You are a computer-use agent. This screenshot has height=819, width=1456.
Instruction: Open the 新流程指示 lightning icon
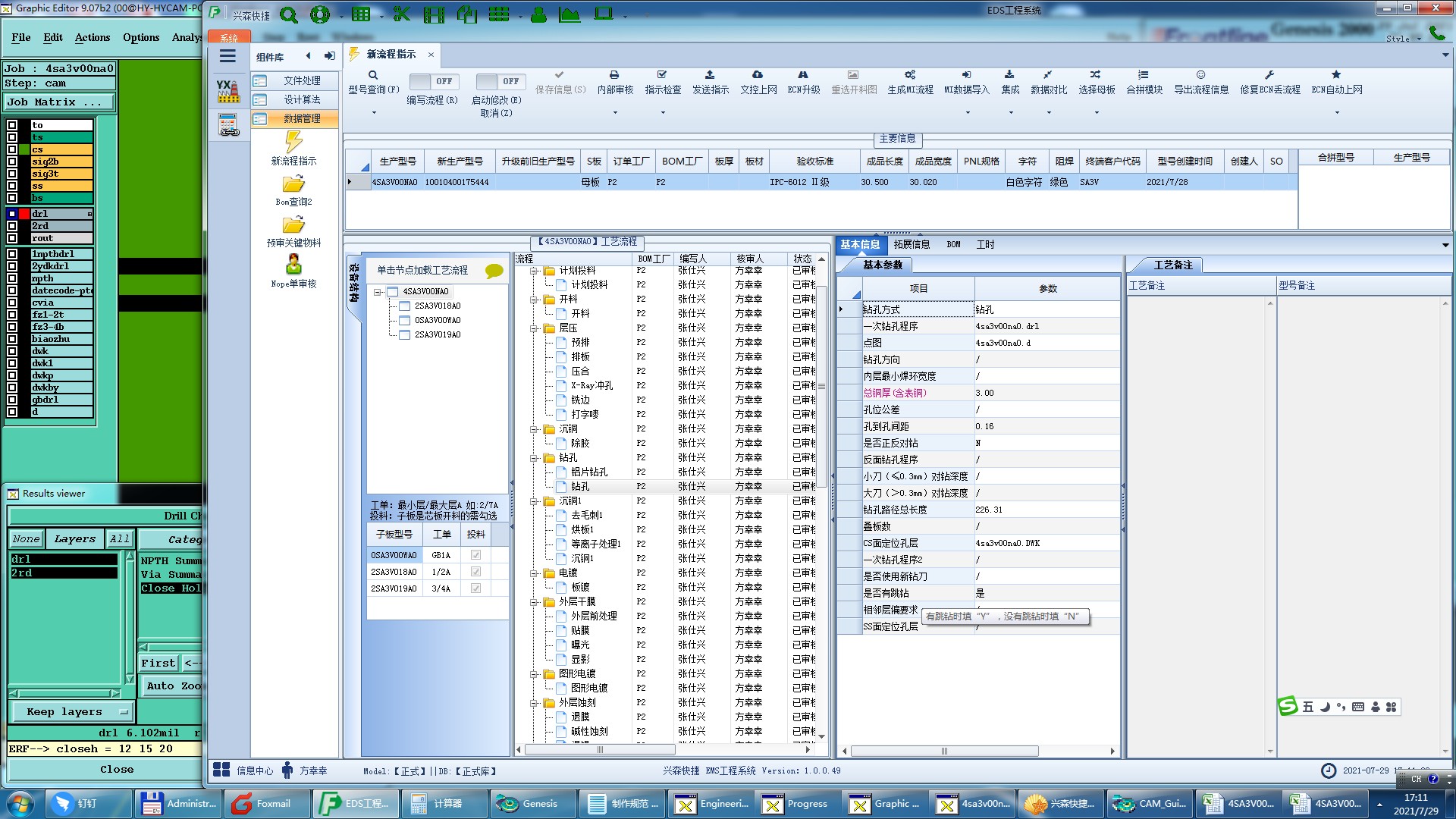click(x=293, y=142)
